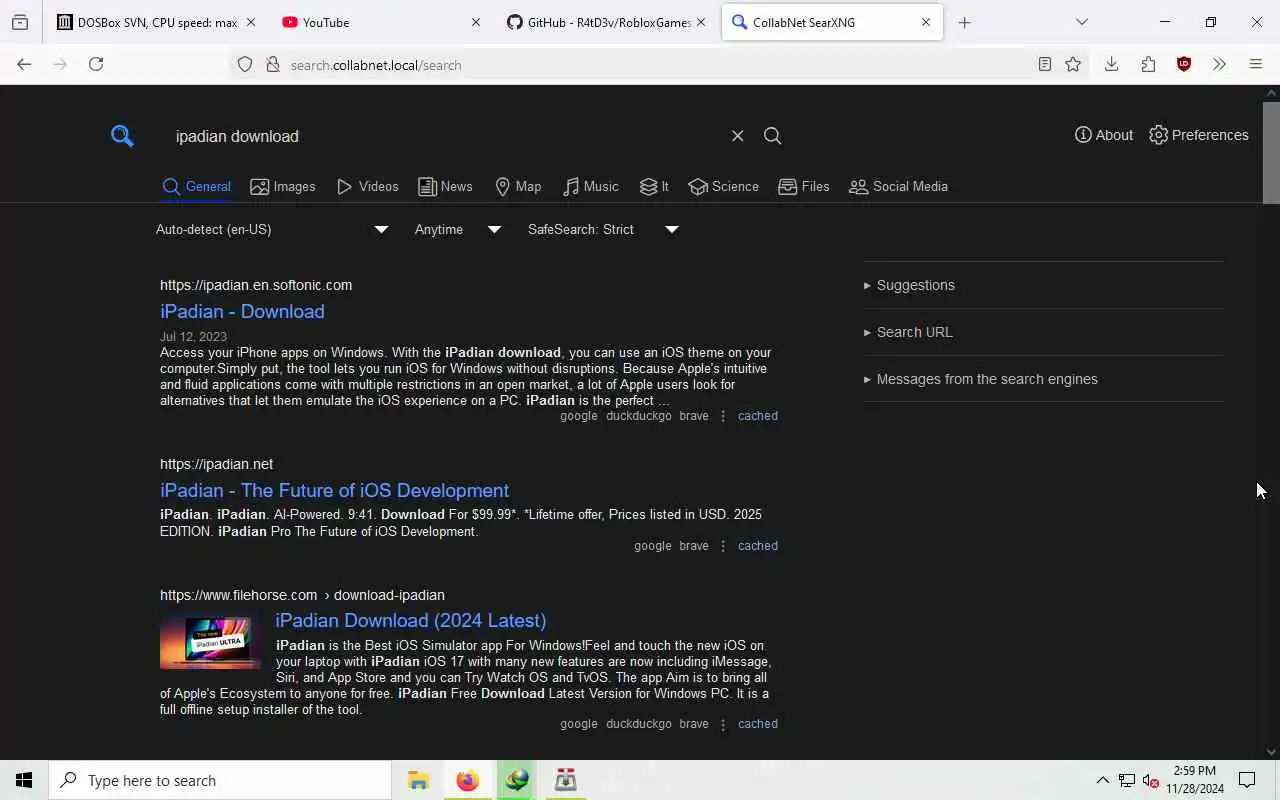Expand the Search URL section

pyautogui.click(x=1043, y=332)
